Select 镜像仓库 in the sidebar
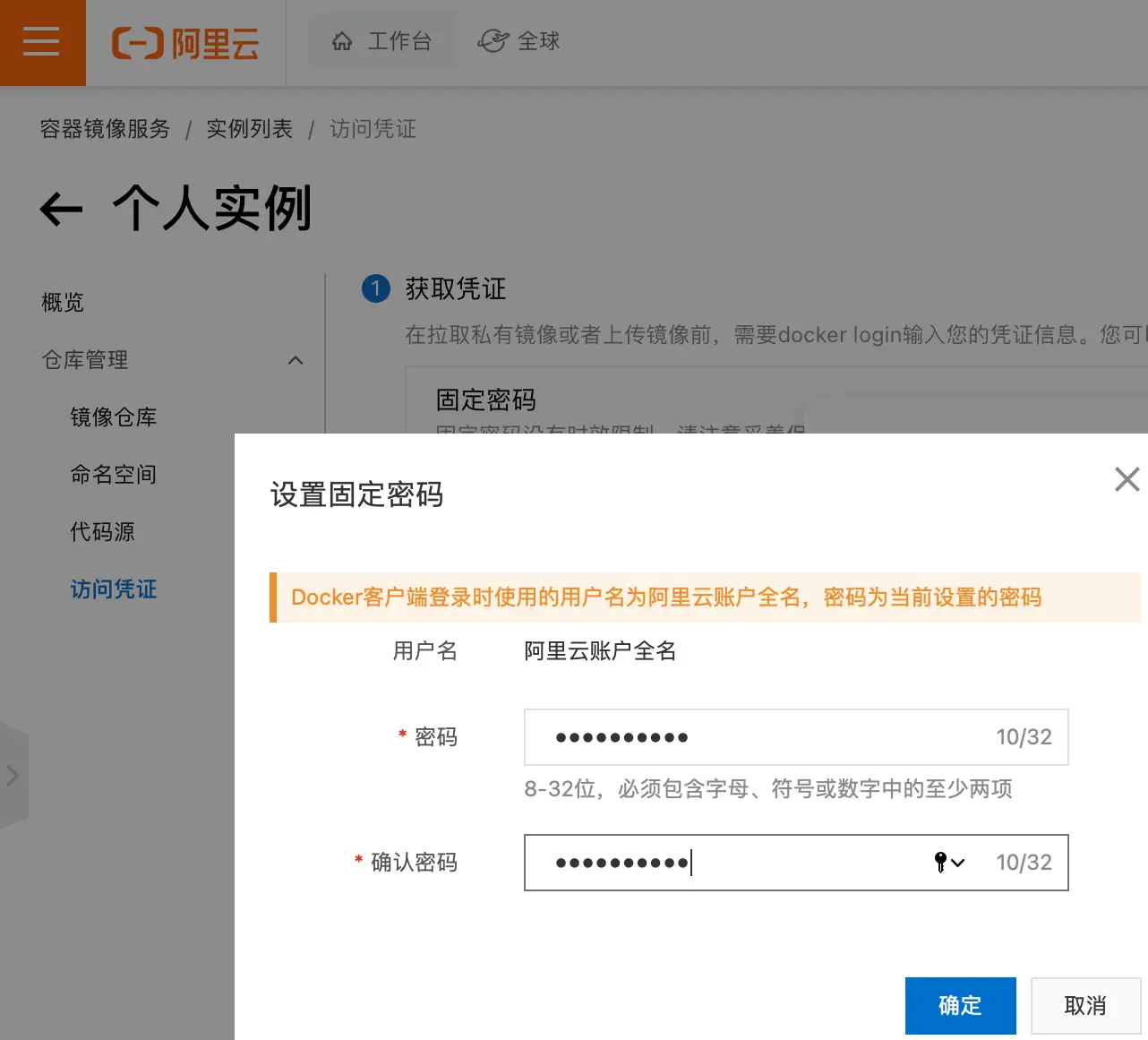The height and width of the screenshot is (1040, 1148). (x=114, y=417)
